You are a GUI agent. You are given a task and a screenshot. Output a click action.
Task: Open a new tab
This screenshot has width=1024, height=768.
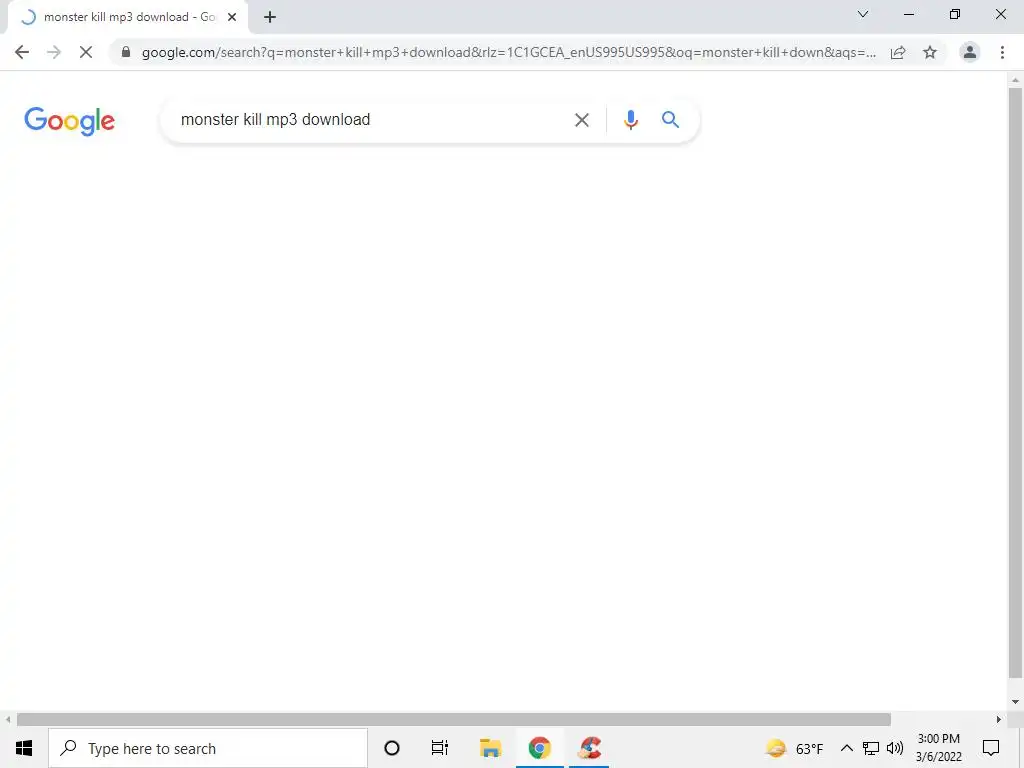[x=270, y=17]
